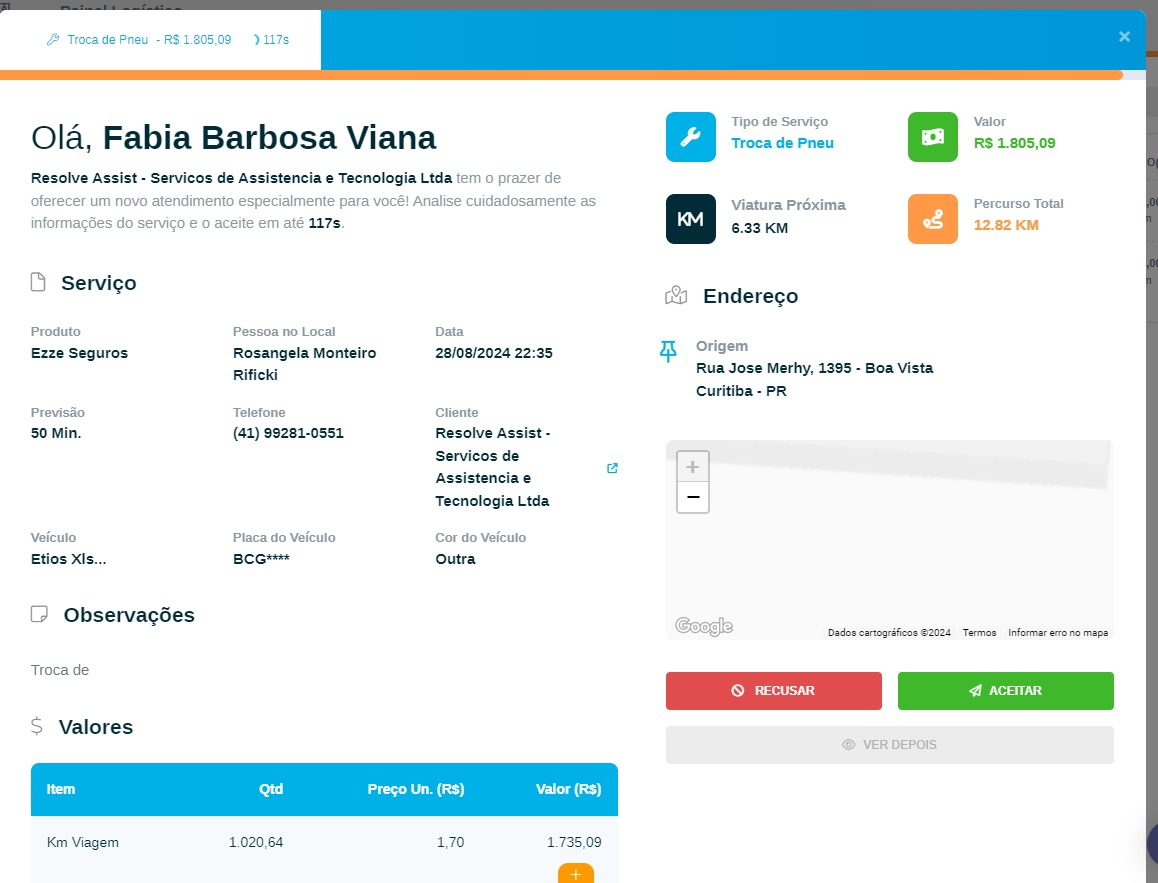Click the green money Valor icon
This screenshot has height=883, width=1158.
933,137
